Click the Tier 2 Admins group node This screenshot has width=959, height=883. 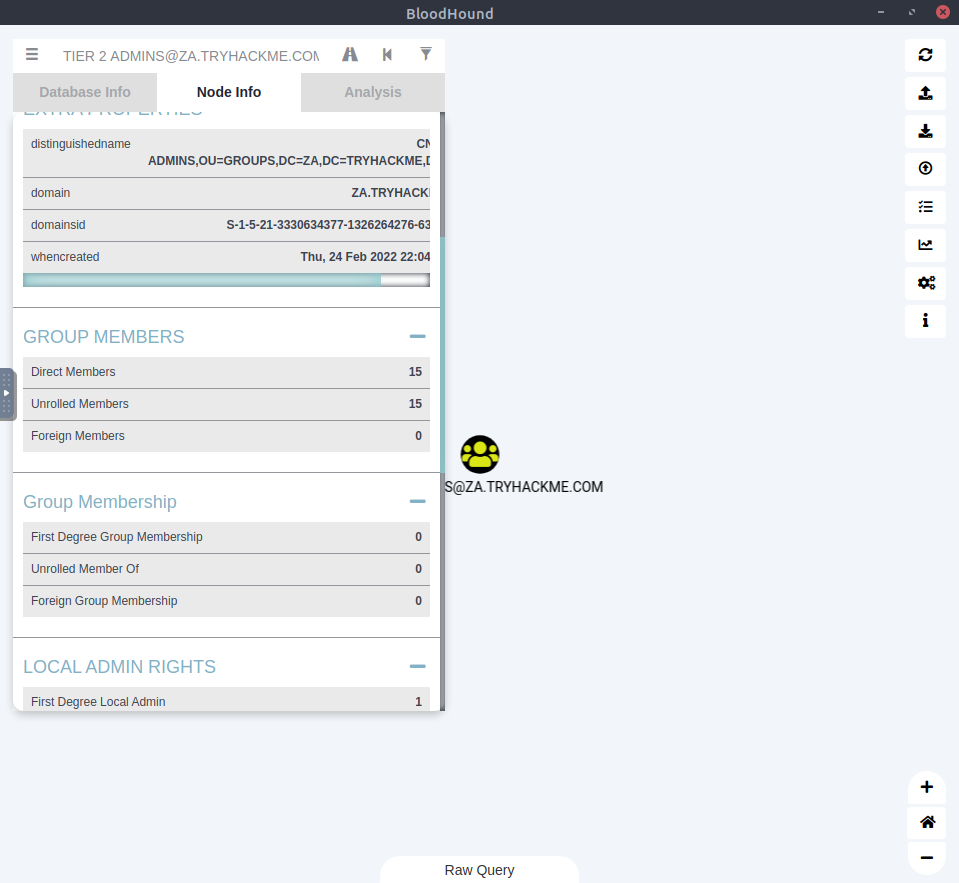[480, 454]
